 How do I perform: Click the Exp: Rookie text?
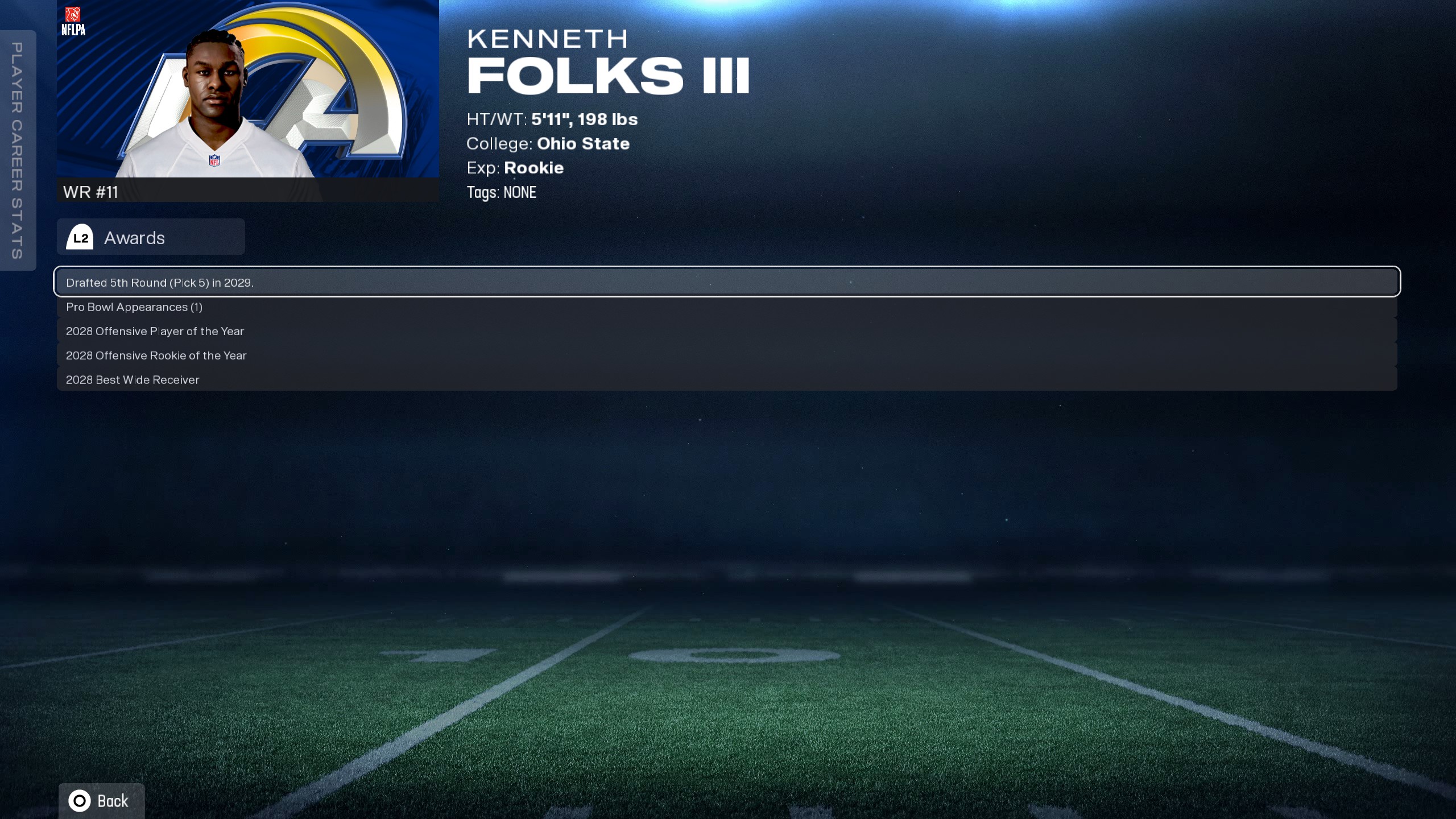pyautogui.click(x=515, y=168)
